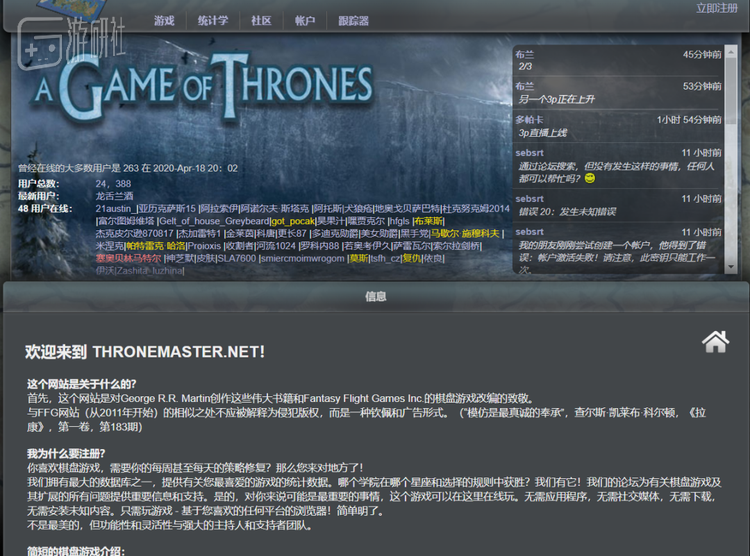Image resolution: width=750 pixels, height=556 pixels.
Task: Click the chat scrollbar down arrow
Action: 731,267
